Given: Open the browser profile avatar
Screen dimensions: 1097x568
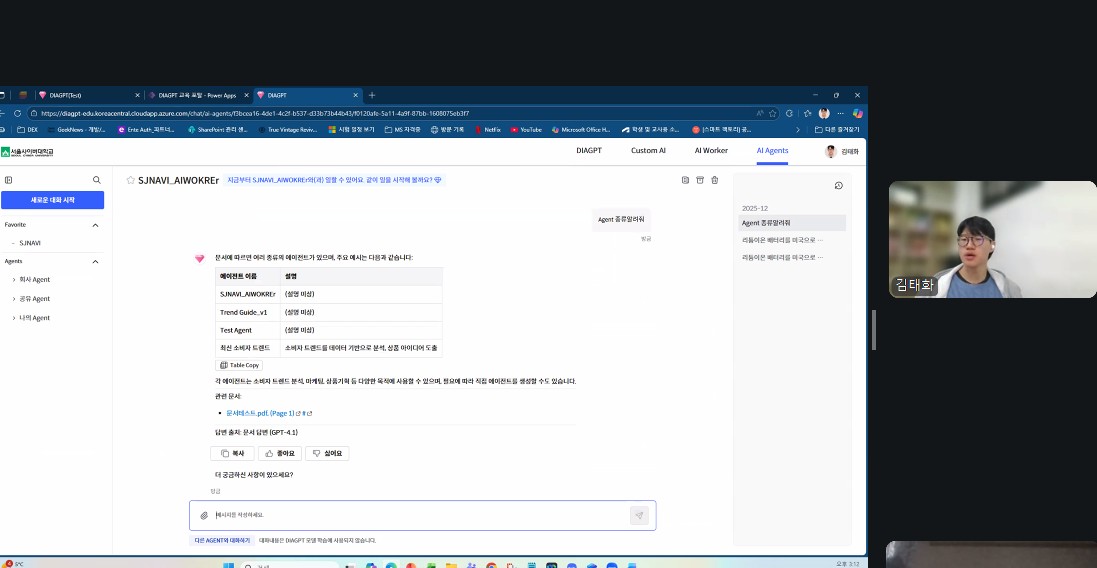Looking at the screenshot, I should [x=824, y=113].
